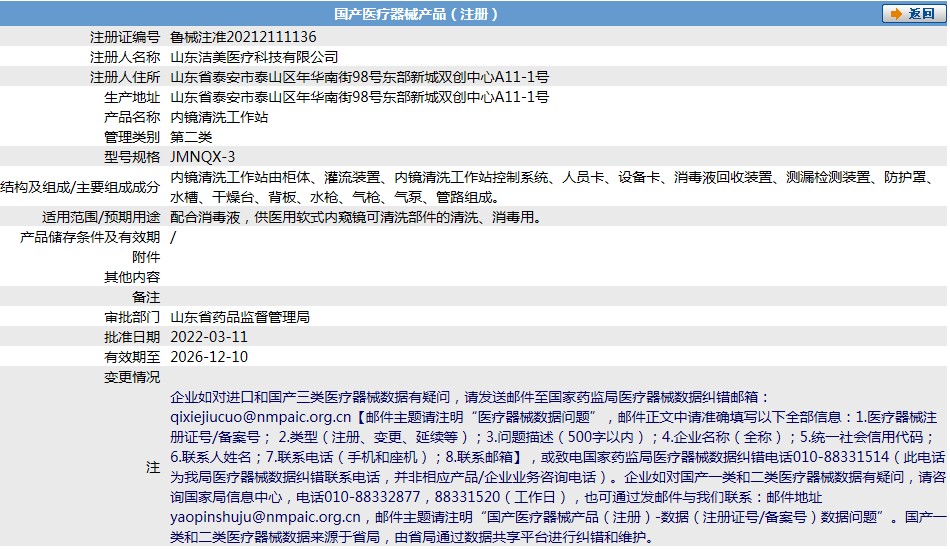The width and height of the screenshot is (950, 549).
Task: Click email qixiejiucuo@nmpaic.org.cn in the note
Action: point(261,417)
